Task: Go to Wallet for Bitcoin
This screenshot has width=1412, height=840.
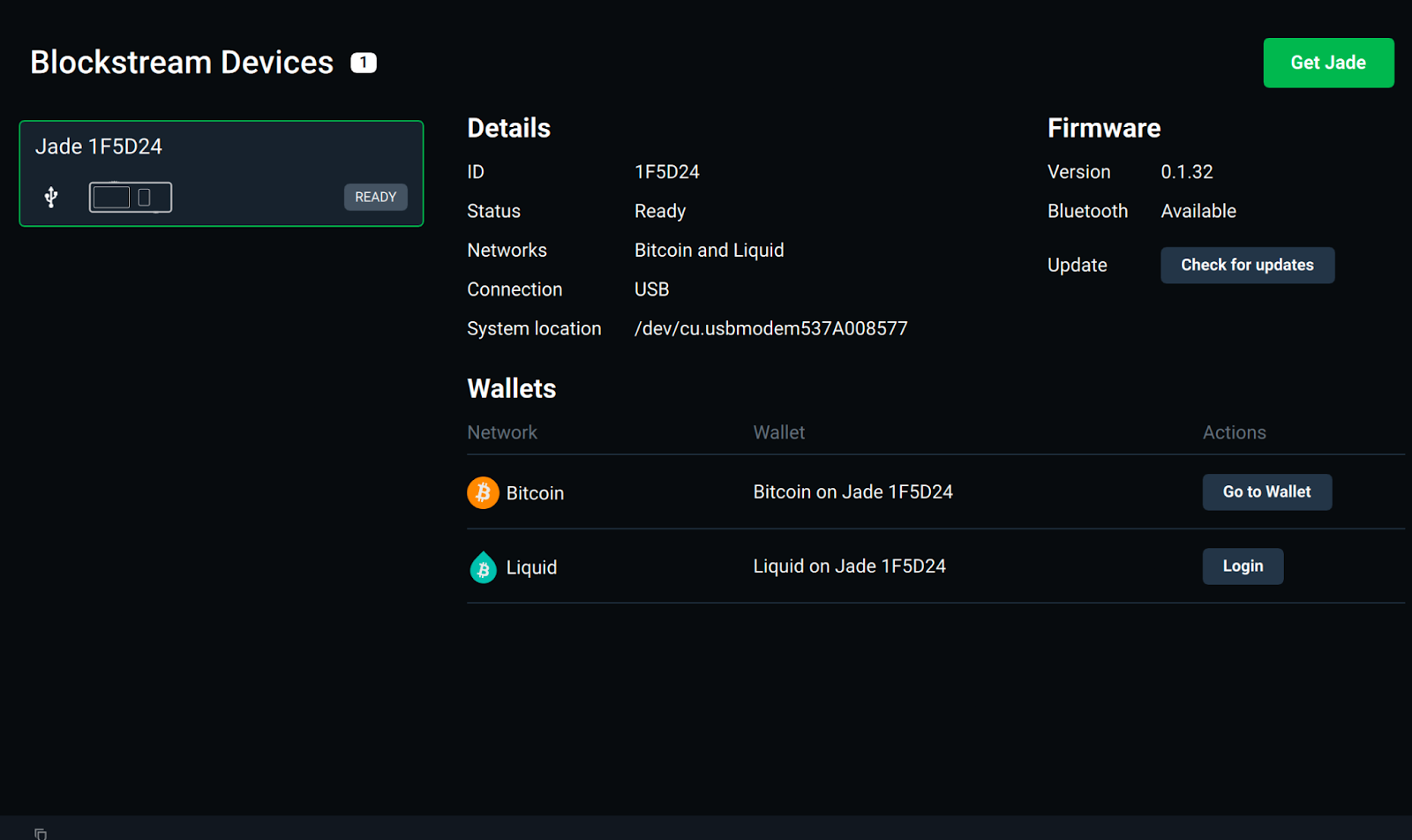Action: (1266, 491)
